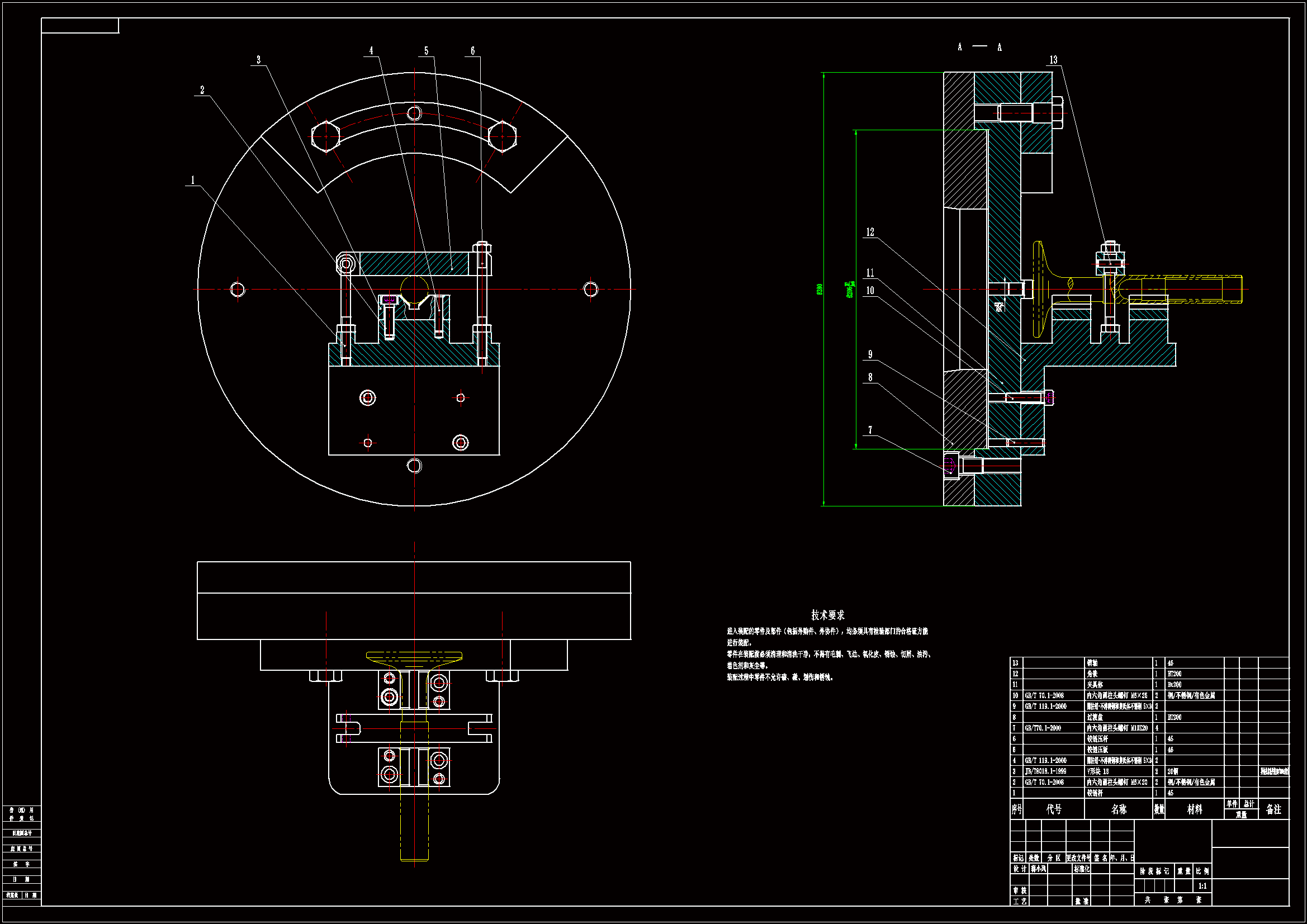Click the 设计 label in title block
This screenshot has width=1307, height=924.
click(1019, 869)
